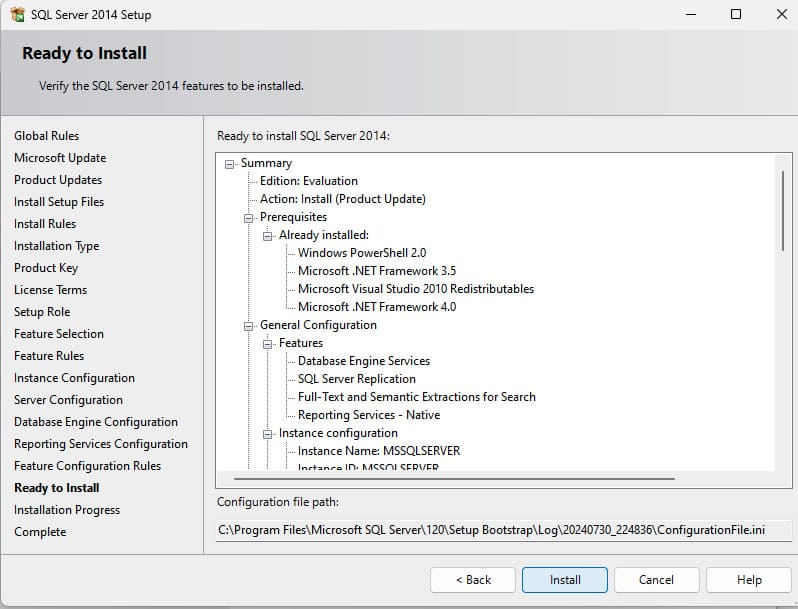Image resolution: width=798 pixels, height=609 pixels.
Task: Cancel the SQL Server setup
Action: click(656, 580)
